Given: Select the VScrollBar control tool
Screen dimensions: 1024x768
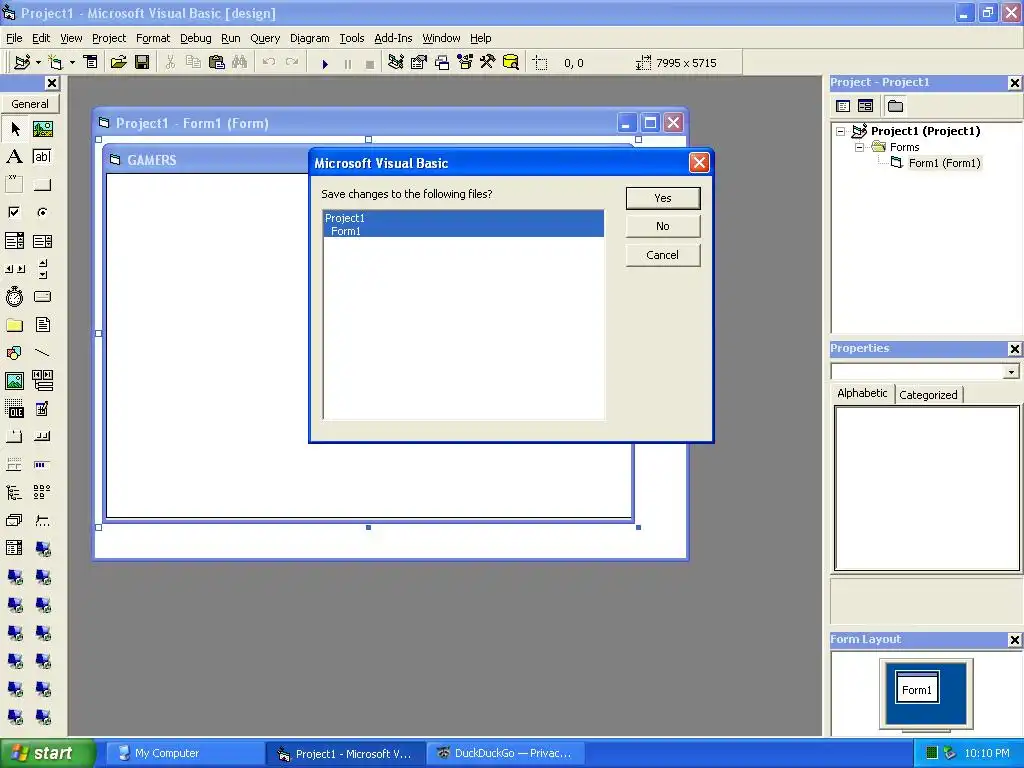Looking at the screenshot, I should click(x=42, y=268).
